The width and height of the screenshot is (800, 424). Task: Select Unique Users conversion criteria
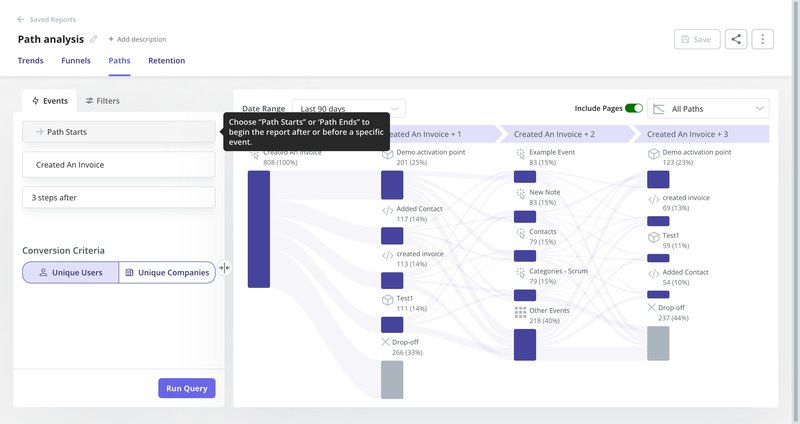(x=70, y=272)
